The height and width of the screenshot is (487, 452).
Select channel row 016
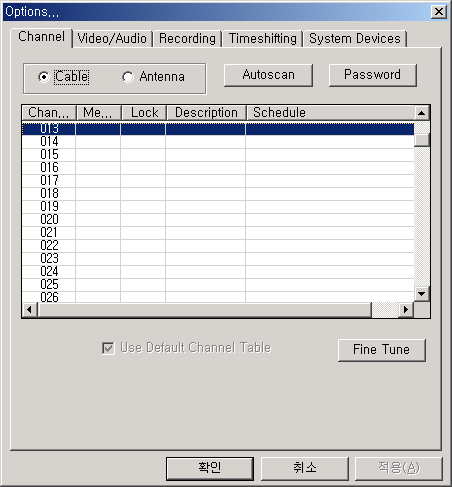click(x=218, y=168)
